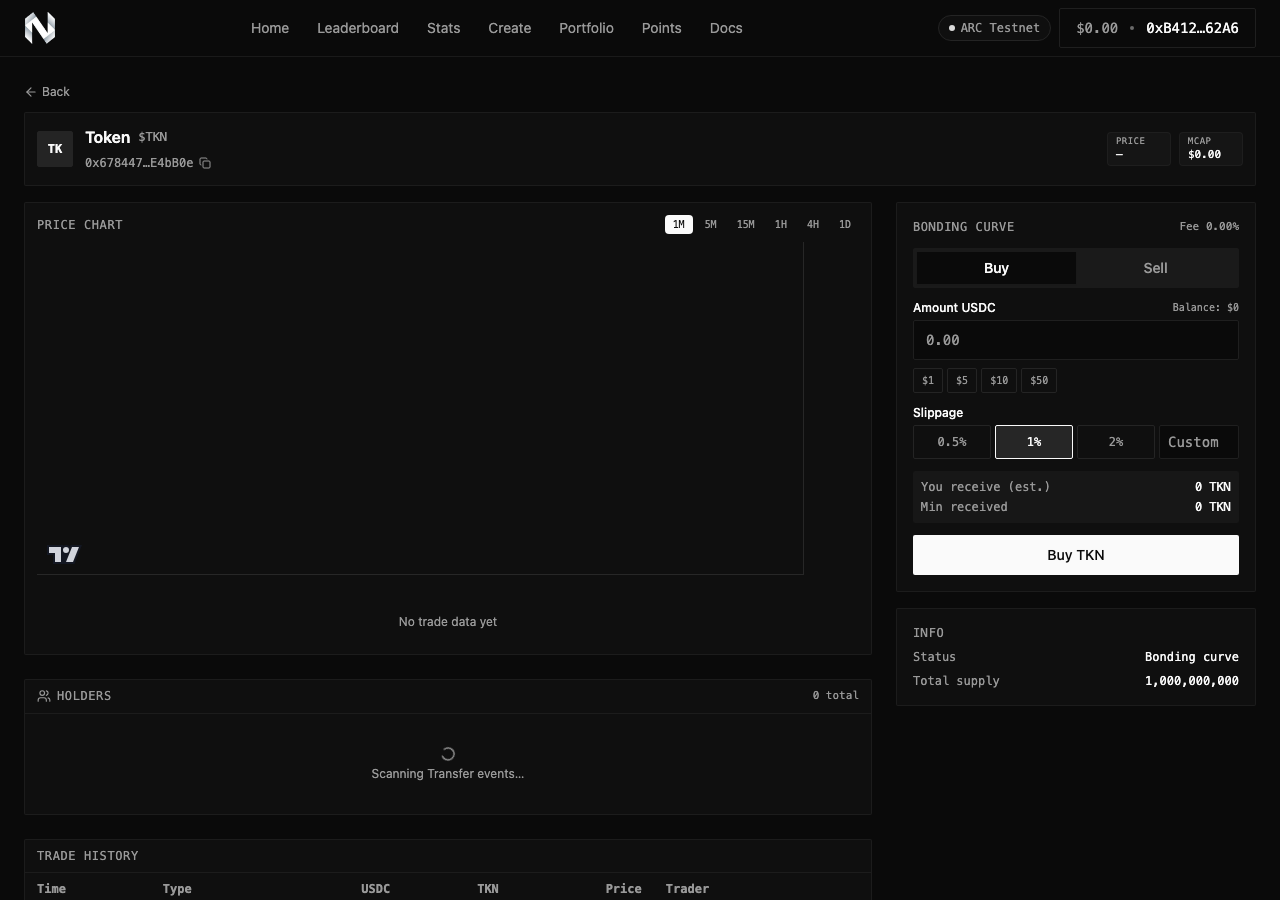Click the Trader column header
Image resolution: width=1280 pixels, height=900 pixels.
coord(687,889)
